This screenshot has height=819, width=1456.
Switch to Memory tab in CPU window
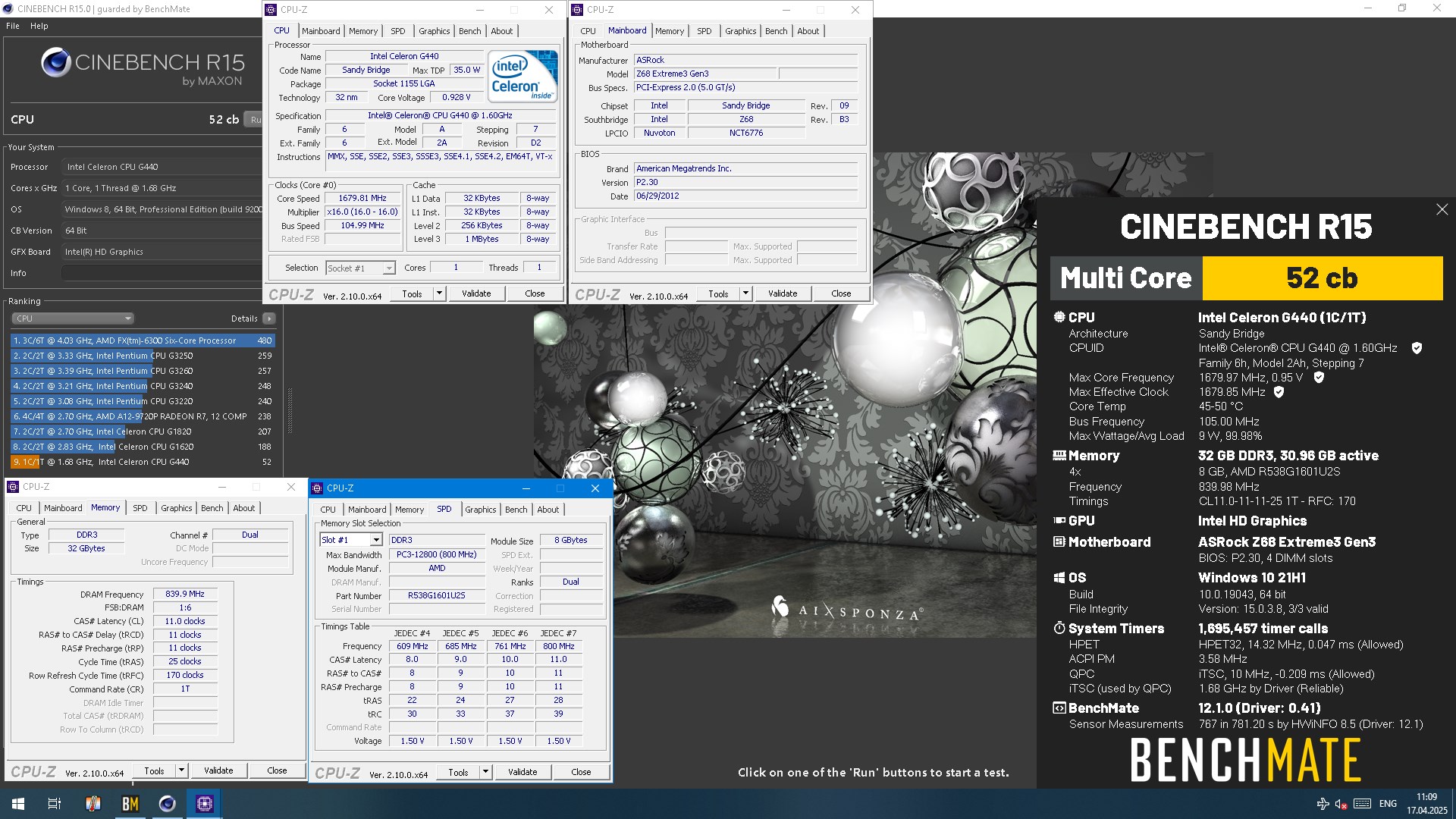[x=363, y=31]
